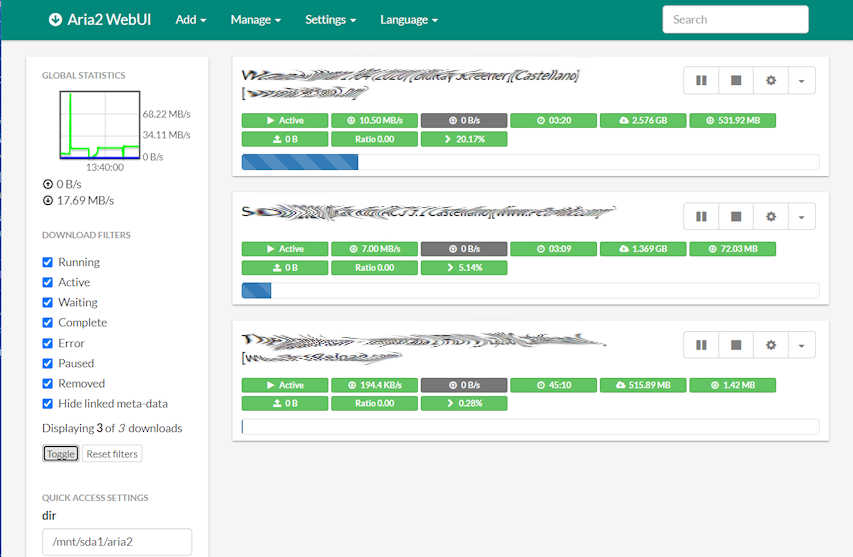The image size is (853, 557).
Task: Click the Toggle filters button
Action: (60, 454)
